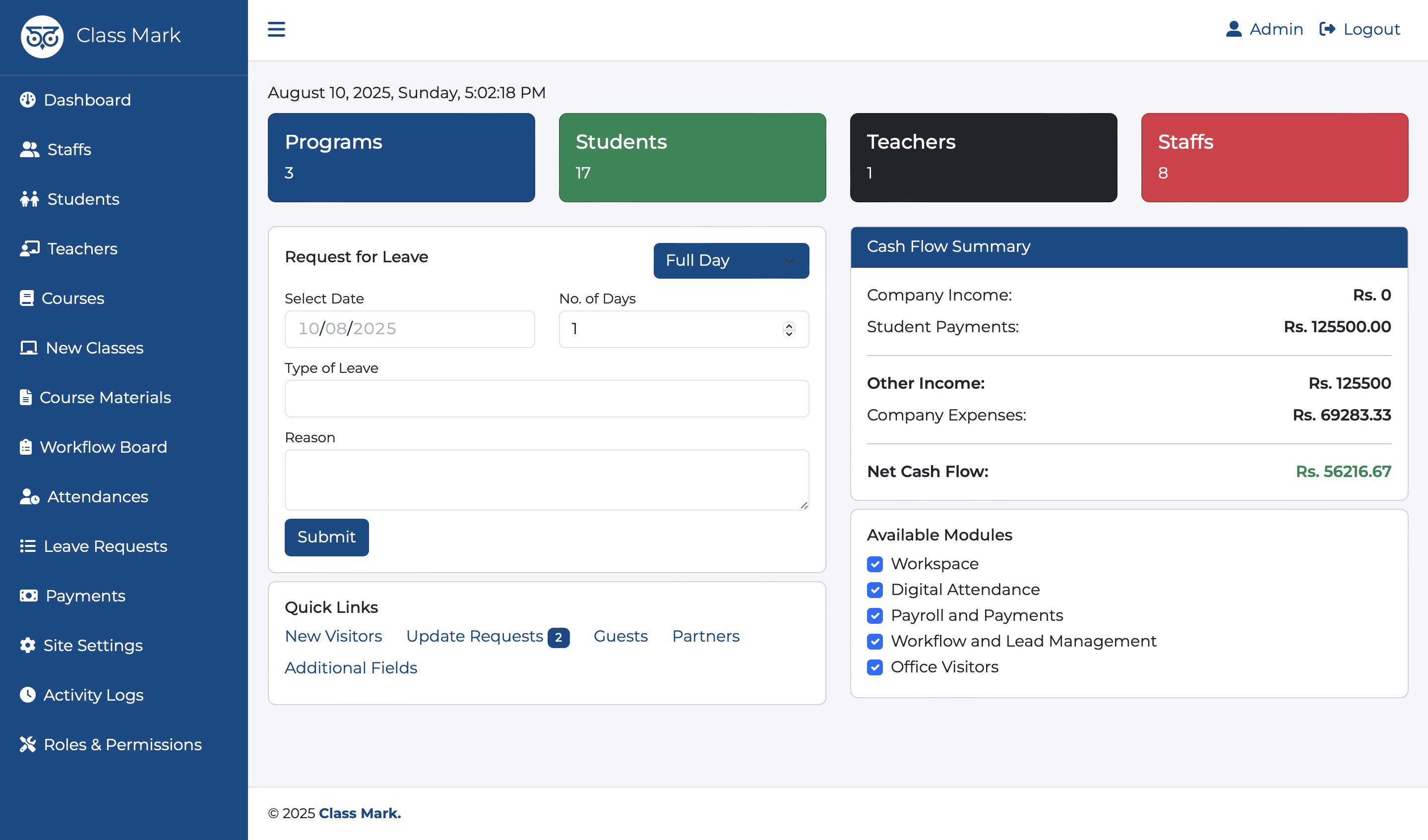Click the Site Settings gear icon
The image size is (1428, 840).
pos(27,645)
